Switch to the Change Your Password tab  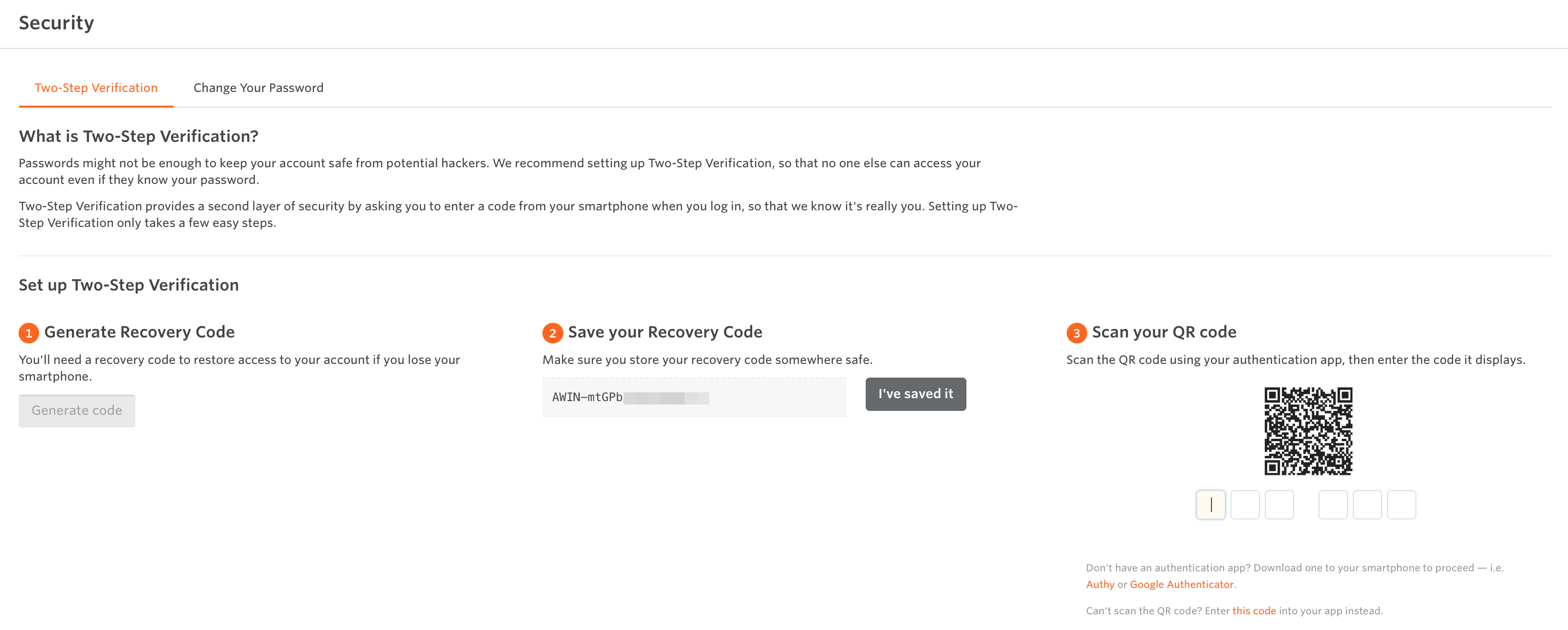pos(258,88)
